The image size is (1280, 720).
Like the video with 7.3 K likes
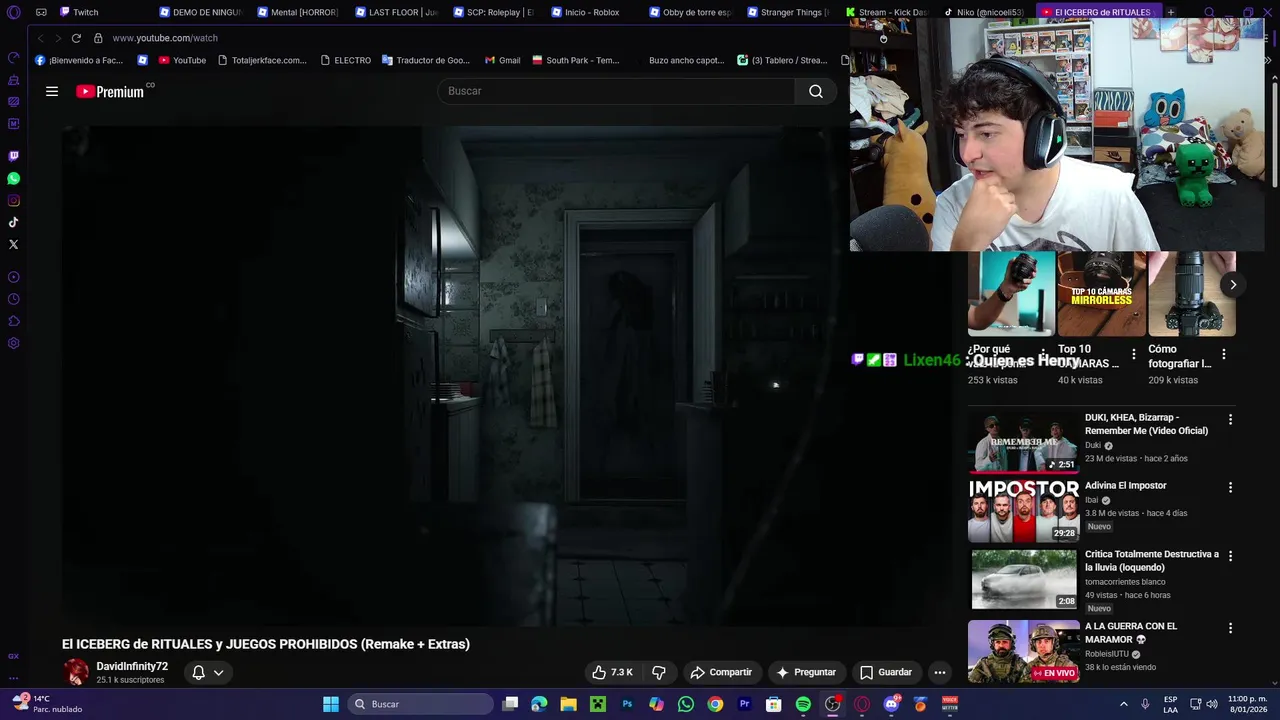[x=612, y=672]
